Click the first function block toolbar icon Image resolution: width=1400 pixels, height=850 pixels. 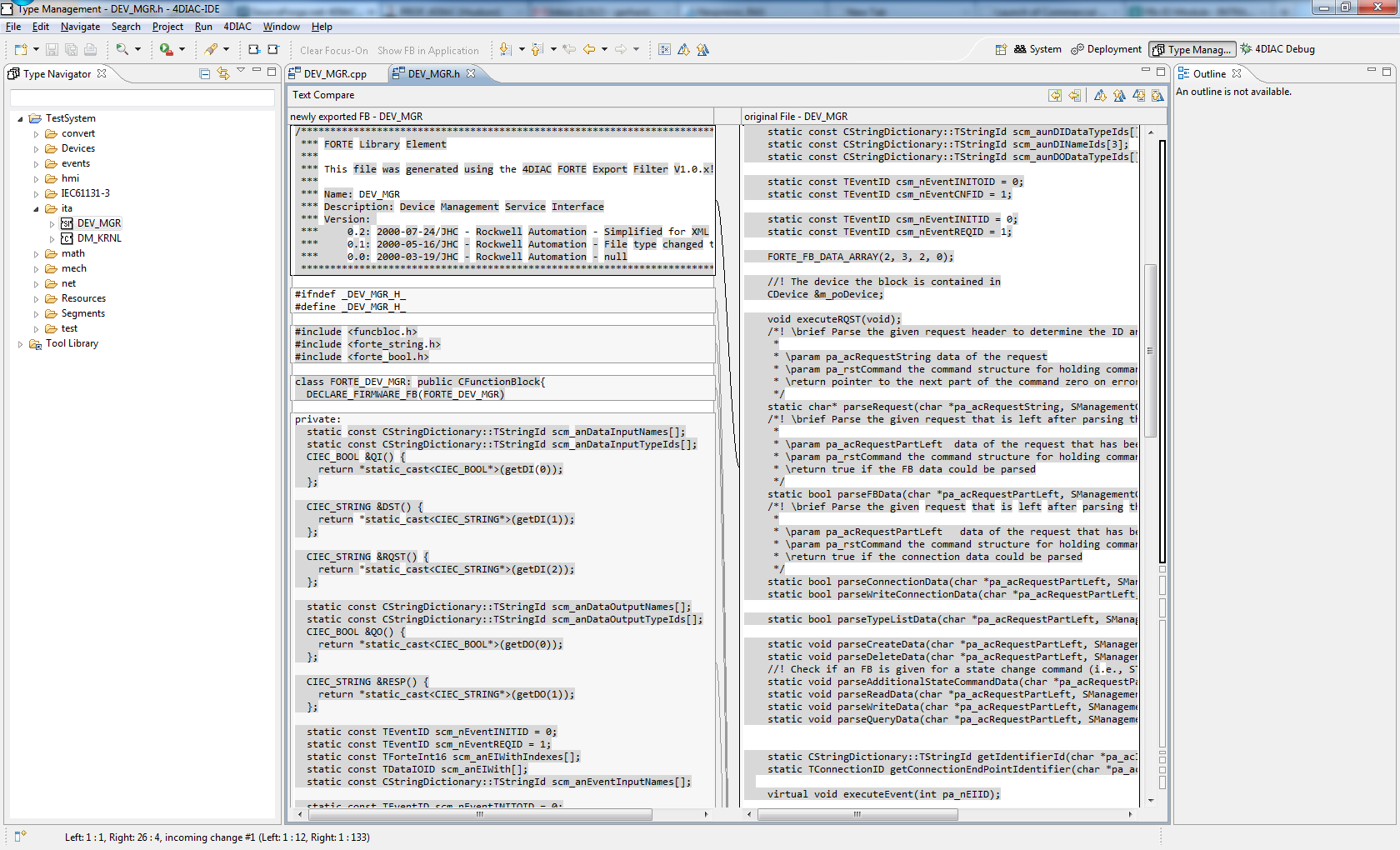(254, 50)
